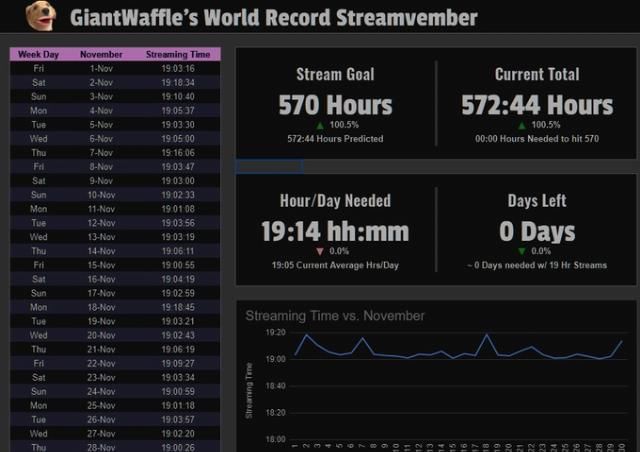Click the GiantWaffle's World Record Streamvember title
The width and height of the screenshot is (640, 452).
coord(273,18)
